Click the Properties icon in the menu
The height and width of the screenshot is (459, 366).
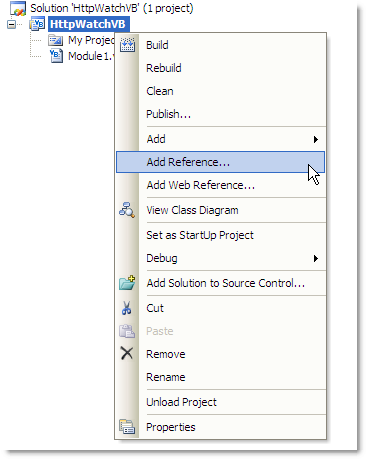click(127, 427)
